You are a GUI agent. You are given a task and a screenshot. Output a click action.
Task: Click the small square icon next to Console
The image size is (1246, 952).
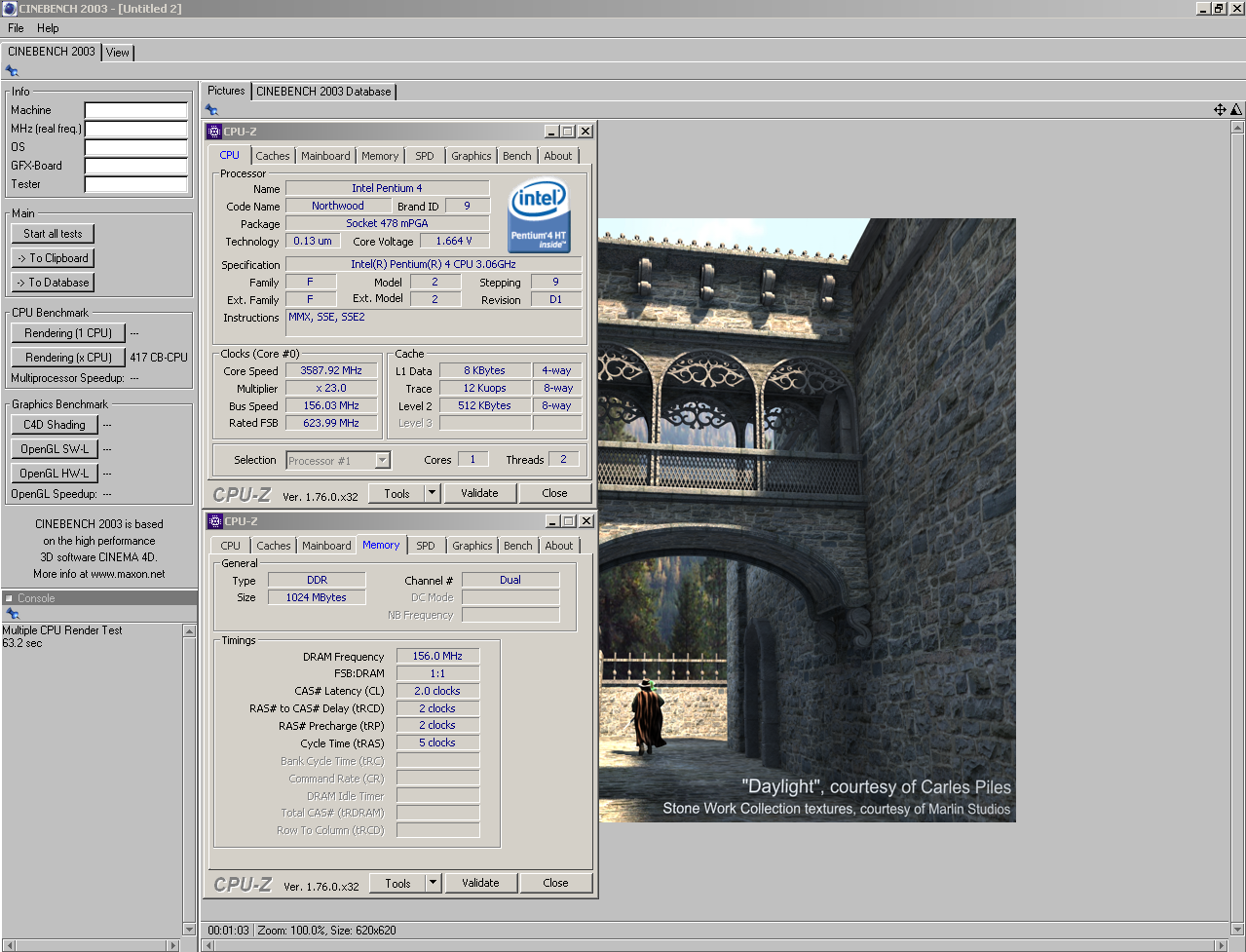point(9,598)
